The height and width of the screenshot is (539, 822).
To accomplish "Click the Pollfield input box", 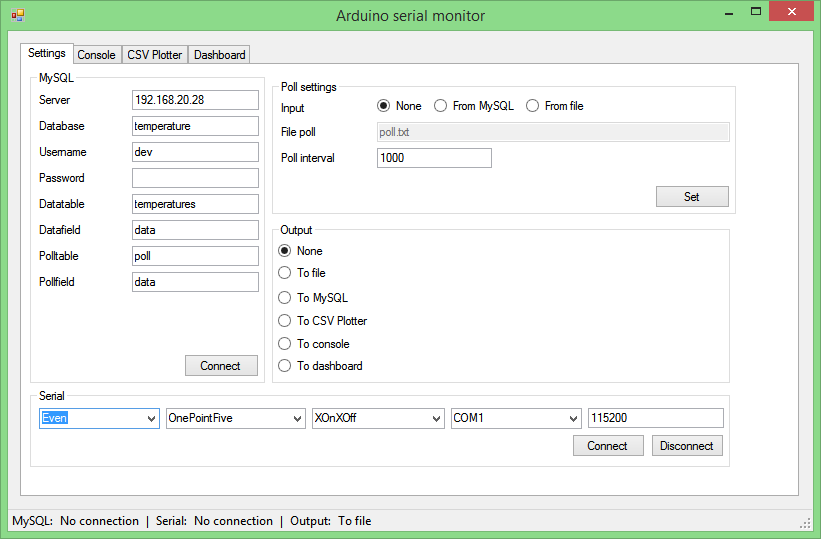I will [x=195, y=282].
